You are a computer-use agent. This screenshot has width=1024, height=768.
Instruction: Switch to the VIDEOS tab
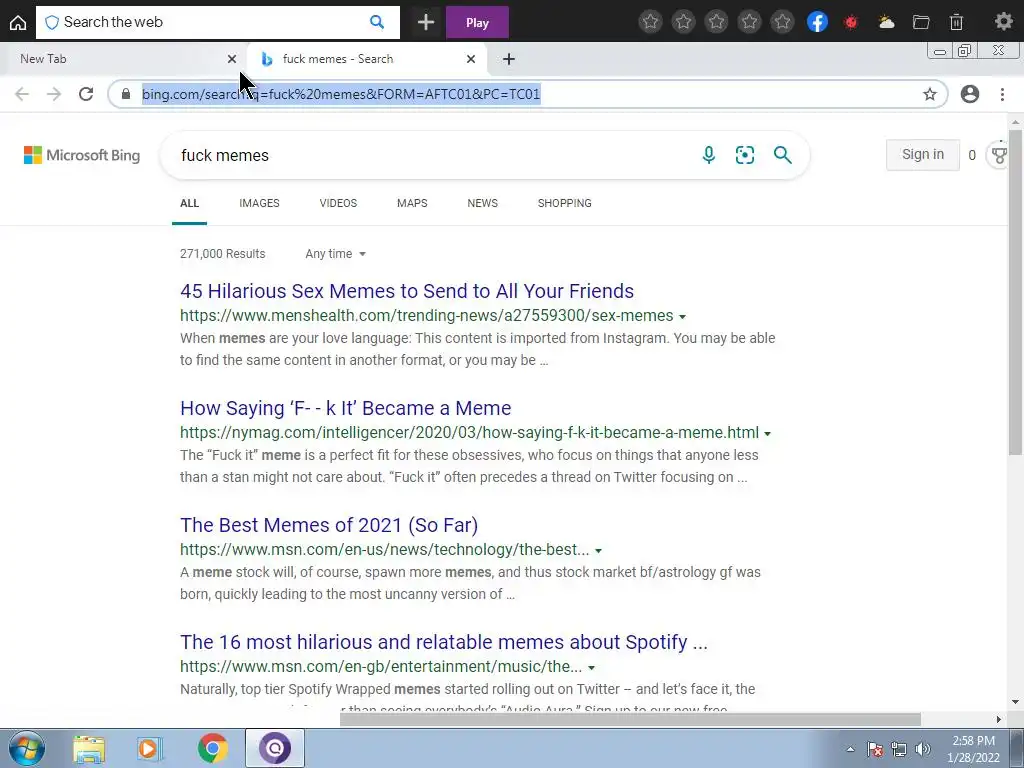pyautogui.click(x=338, y=203)
